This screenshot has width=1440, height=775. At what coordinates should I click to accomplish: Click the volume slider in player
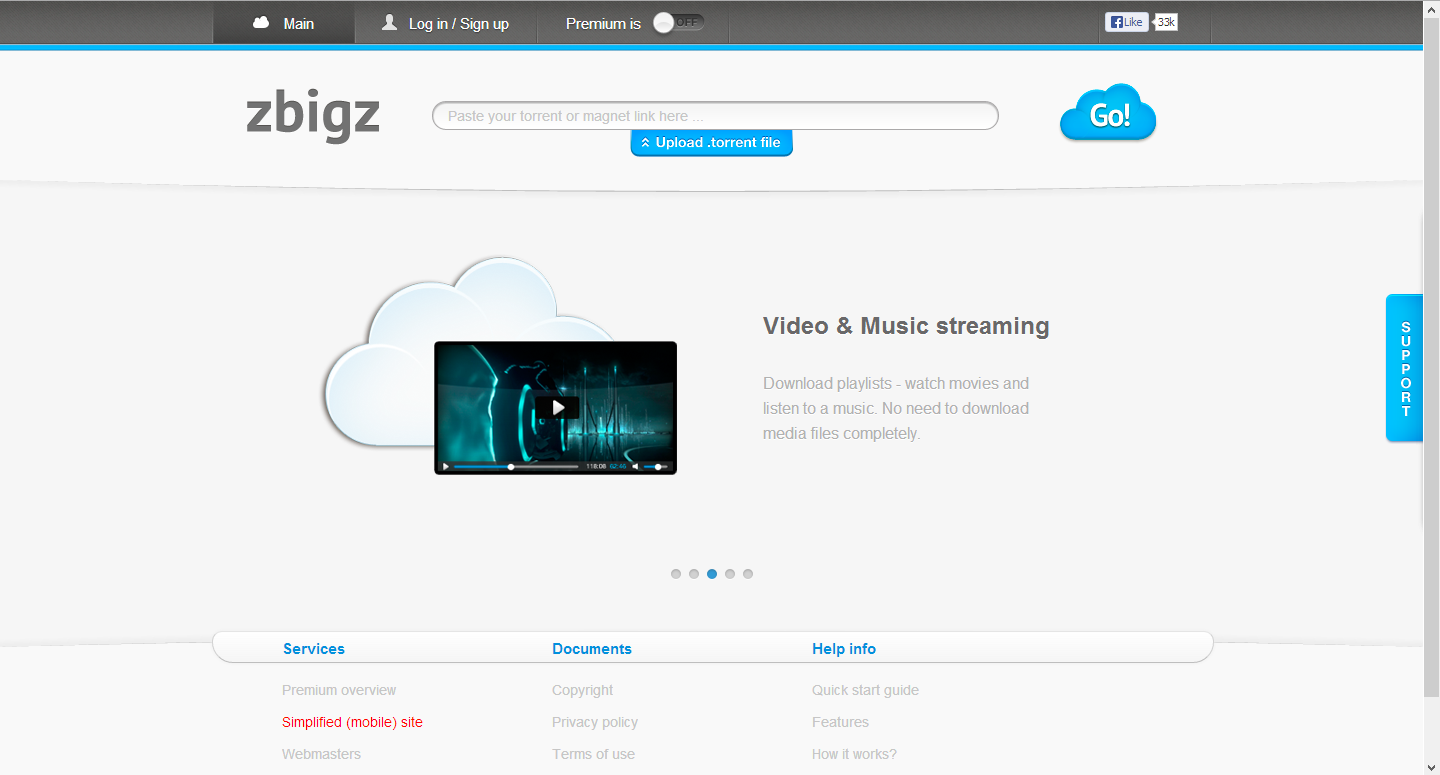(655, 466)
